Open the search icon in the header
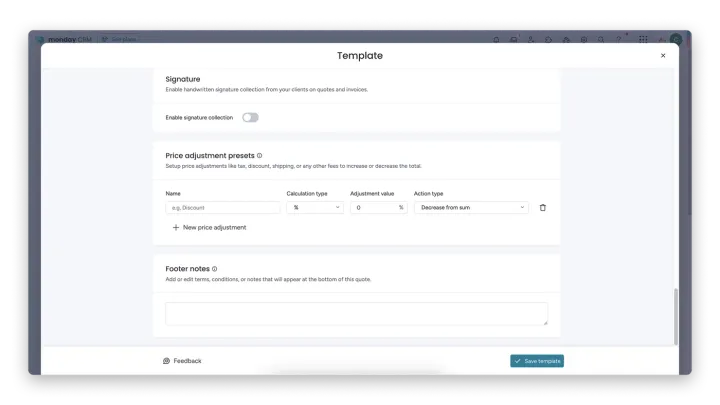The image size is (720, 405). [x=601, y=39]
